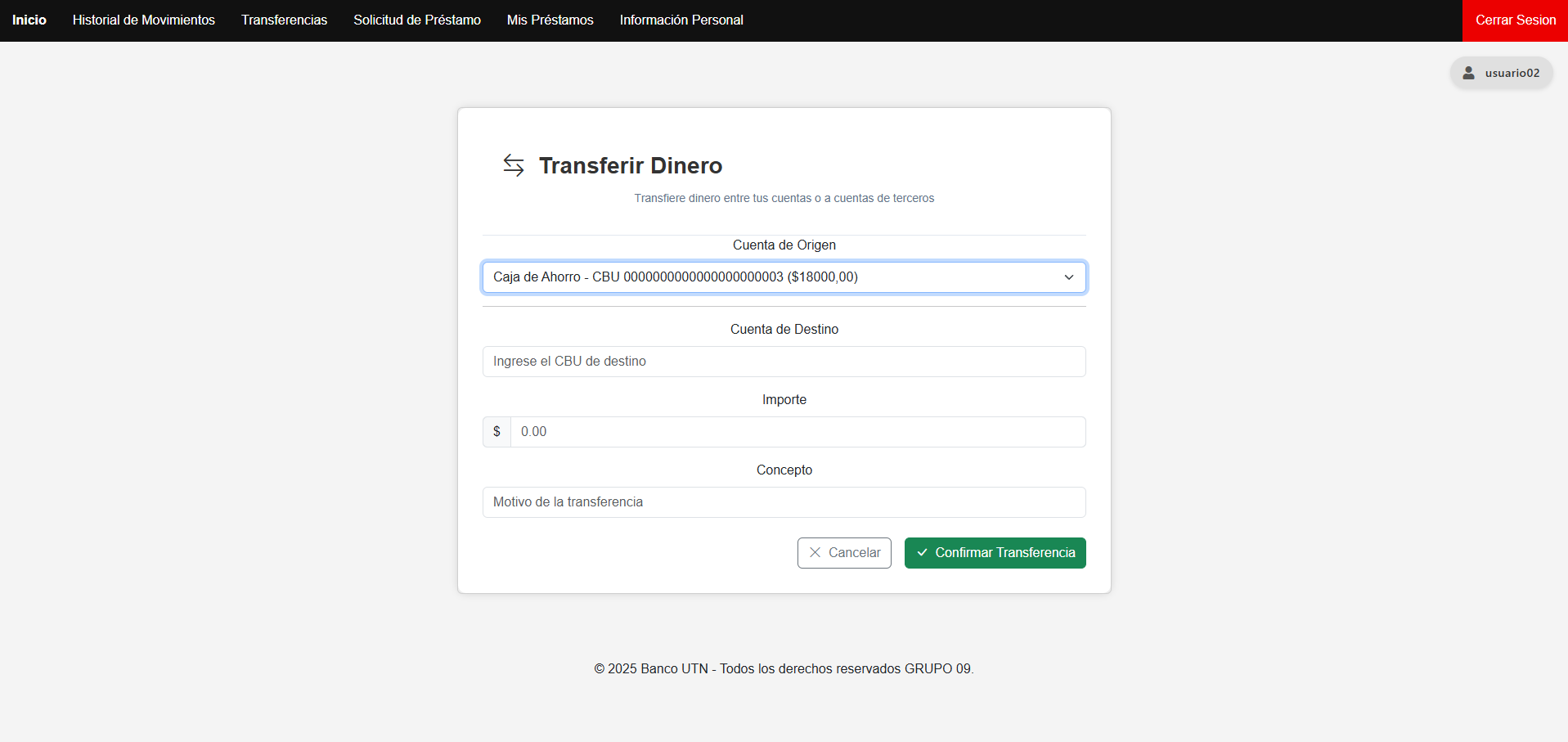Click the user avatar icon for usuario02
This screenshot has height=742, width=1568.
pos(1469,73)
